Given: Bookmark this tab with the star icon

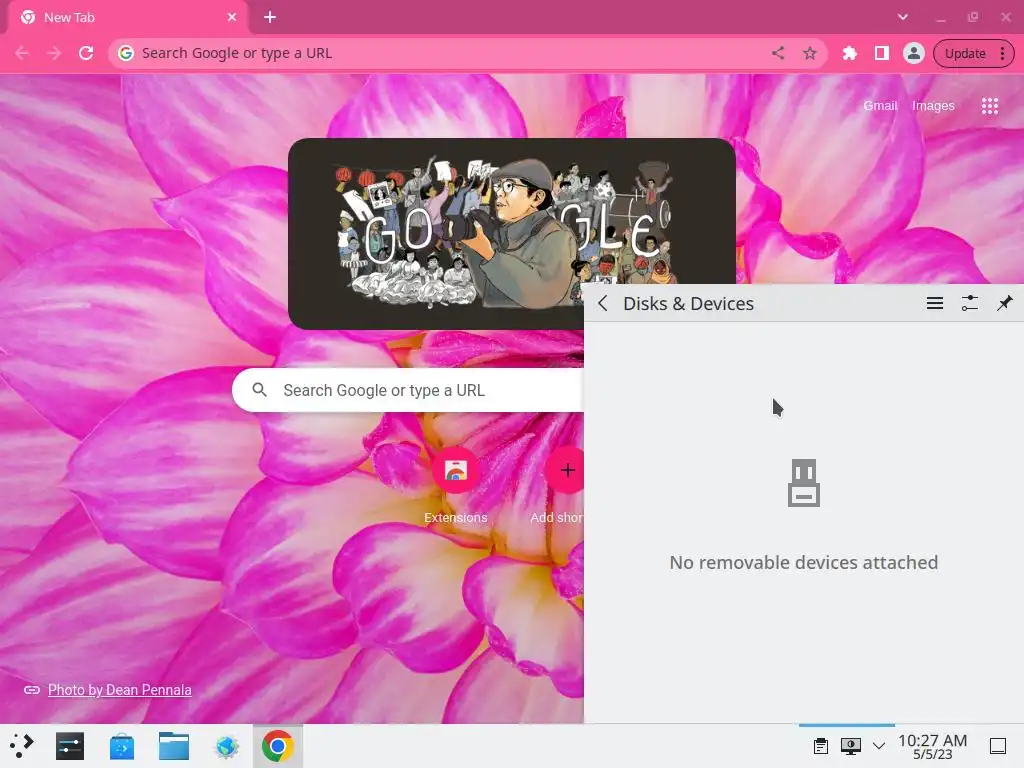Looking at the screenshot, I should 810,53.
